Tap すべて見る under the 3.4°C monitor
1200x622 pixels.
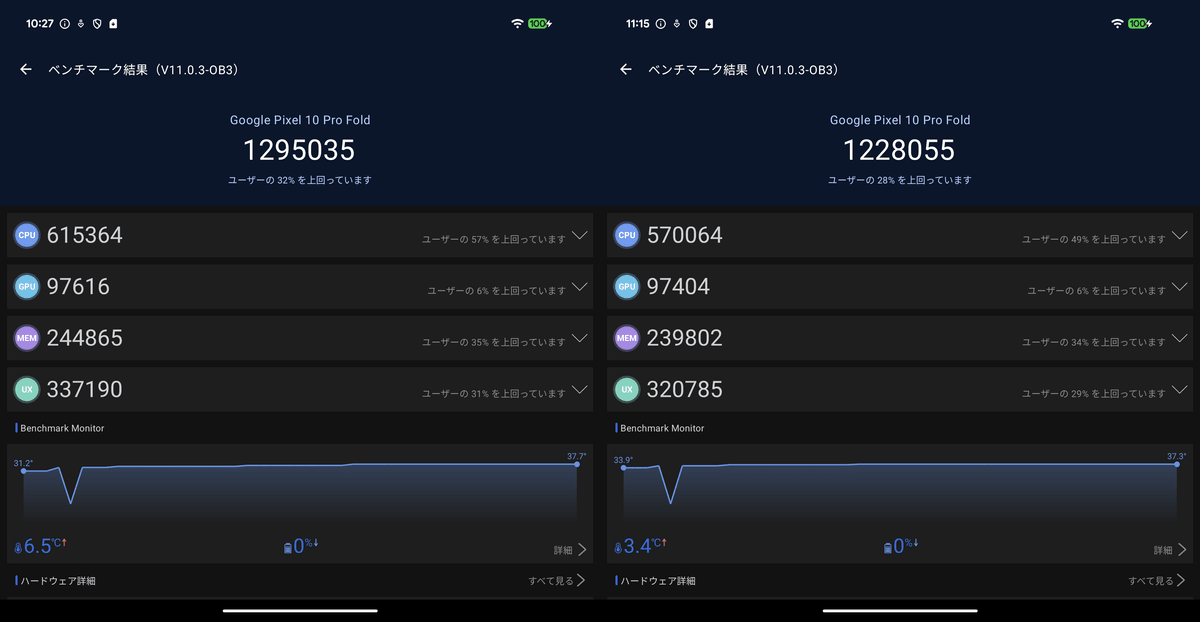coord(1157,580)
